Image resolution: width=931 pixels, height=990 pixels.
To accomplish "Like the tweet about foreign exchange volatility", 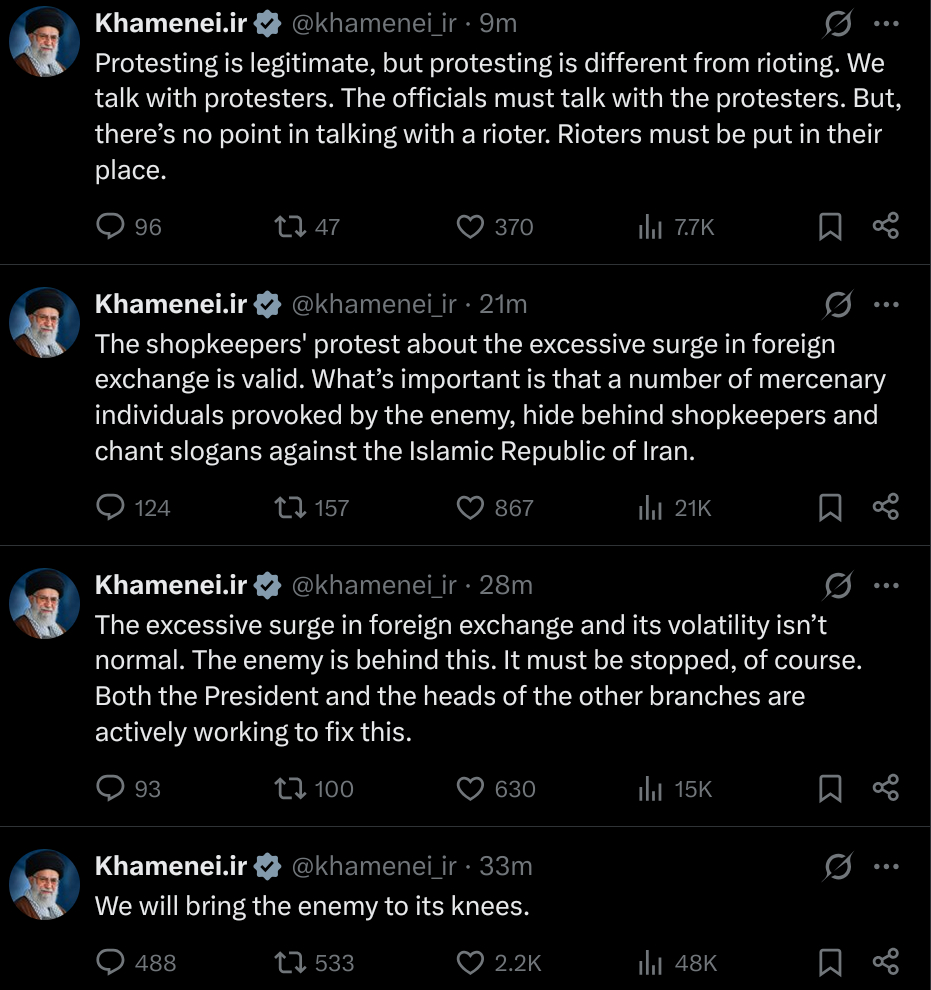I will (470, 789).
